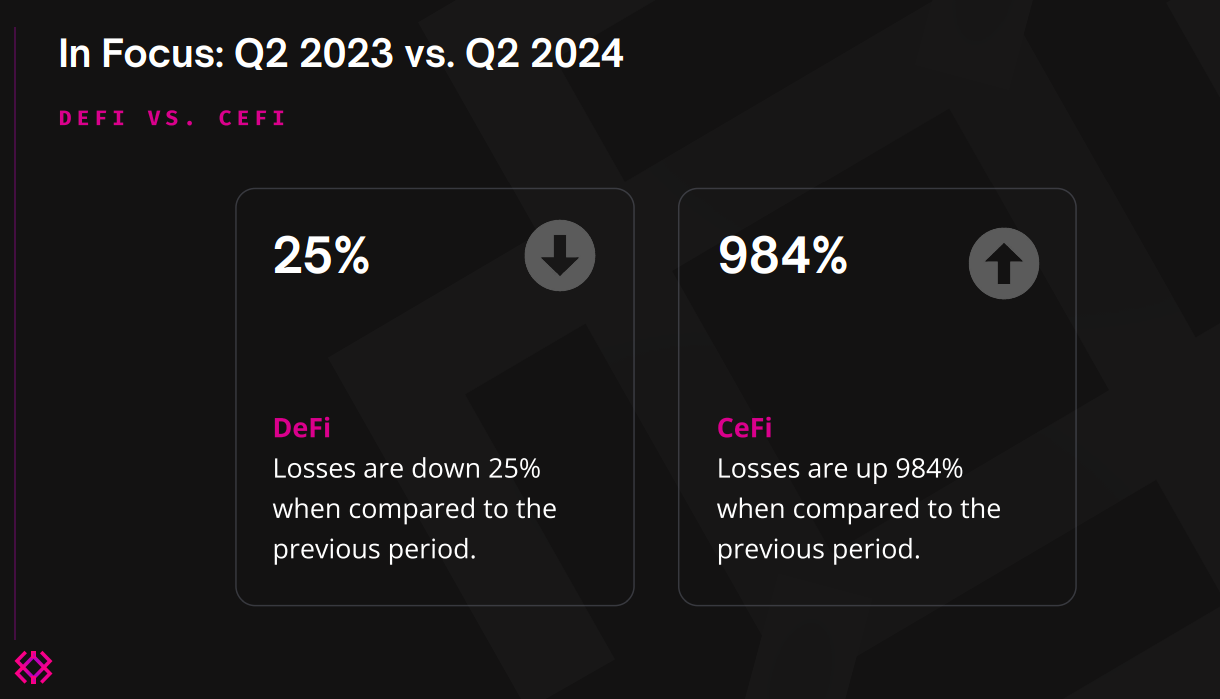Select the large 25% figure
The height and width of the screenshot is (699, 1220).
pyautogui.click(x=321, y=256)
